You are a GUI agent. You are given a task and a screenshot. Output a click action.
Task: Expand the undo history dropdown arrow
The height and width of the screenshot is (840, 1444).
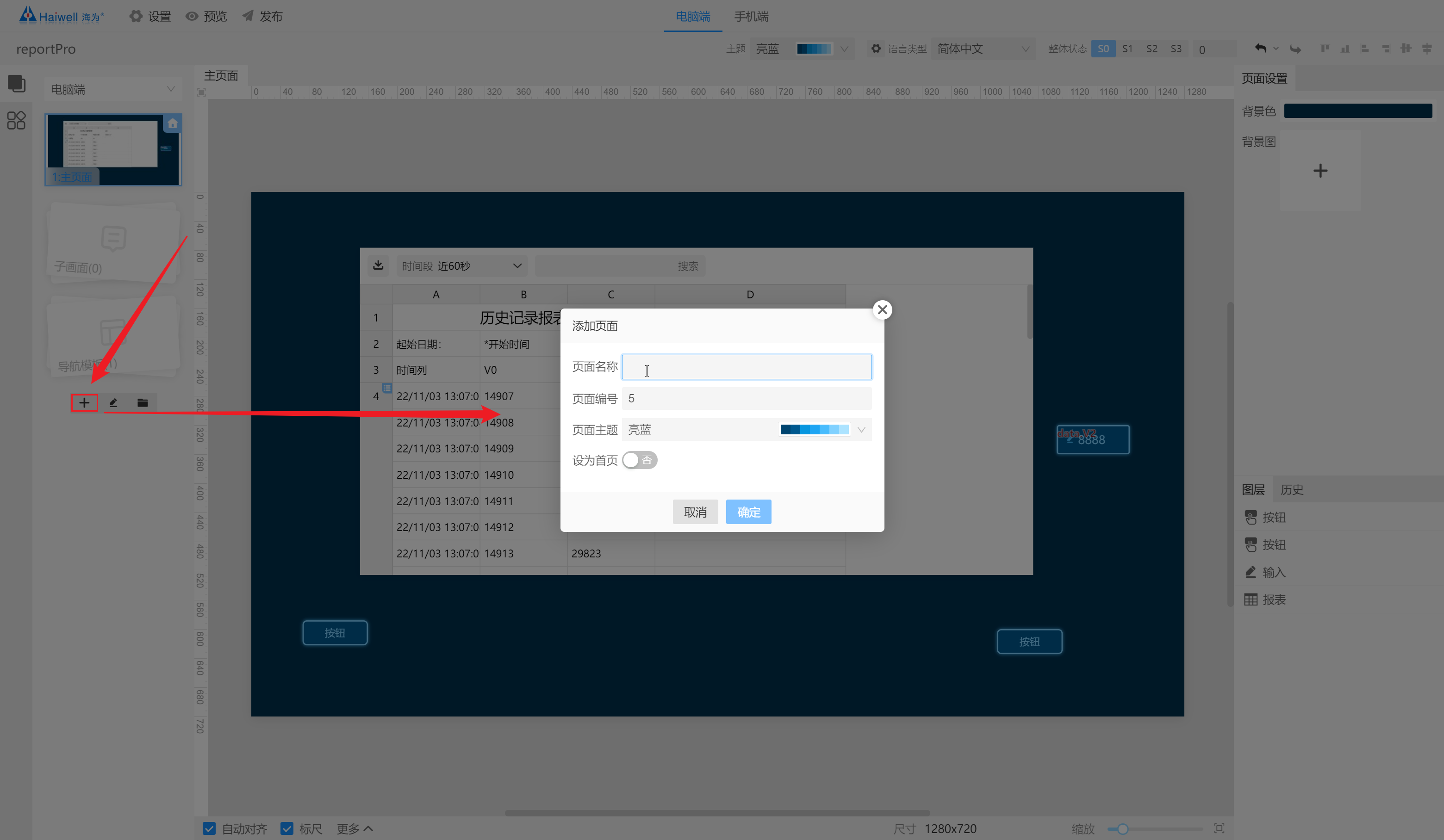pos(1276,49)
